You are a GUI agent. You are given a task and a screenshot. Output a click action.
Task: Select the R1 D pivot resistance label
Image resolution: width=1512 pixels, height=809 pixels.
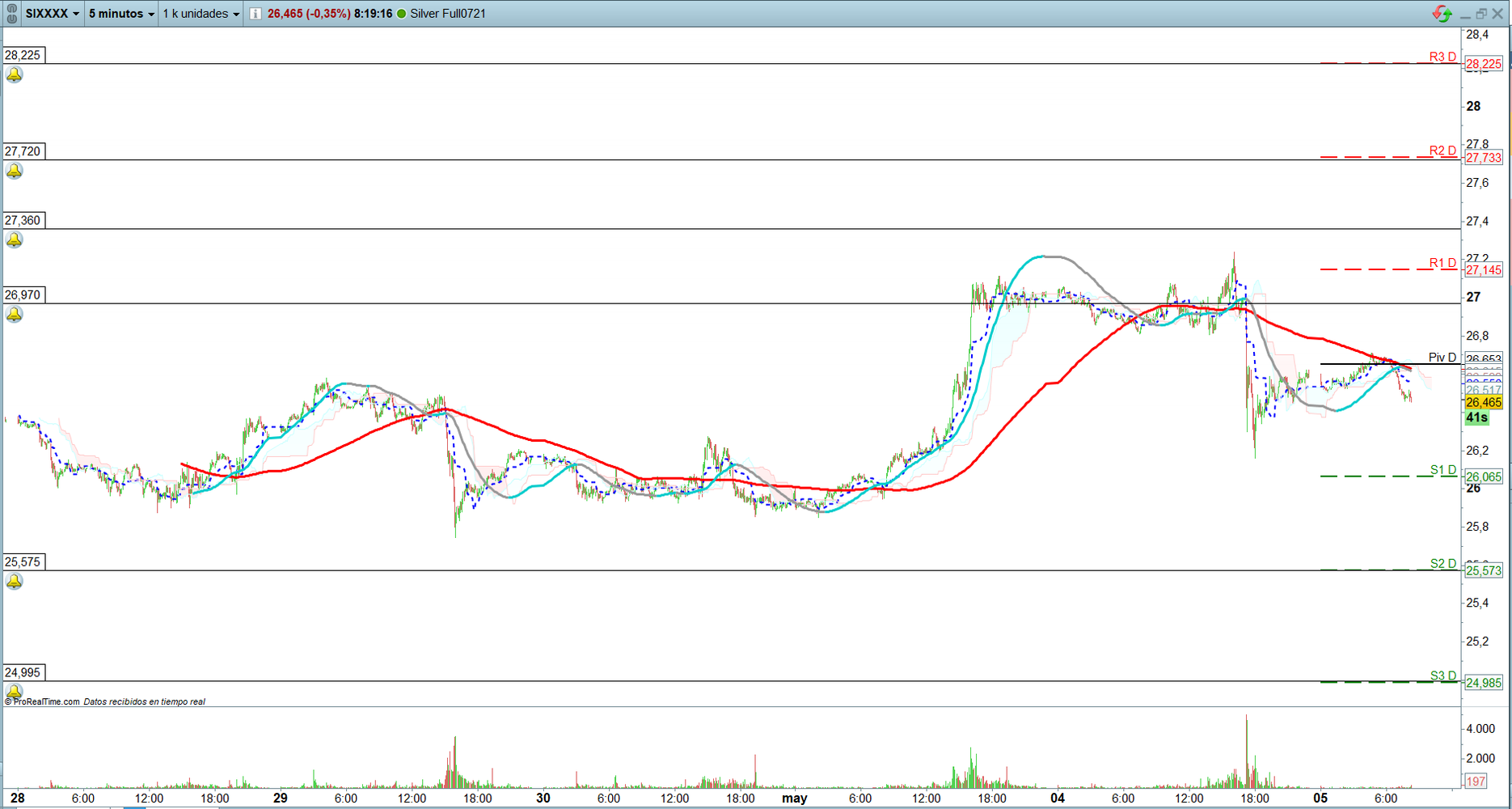click(x=1442, y=263)
